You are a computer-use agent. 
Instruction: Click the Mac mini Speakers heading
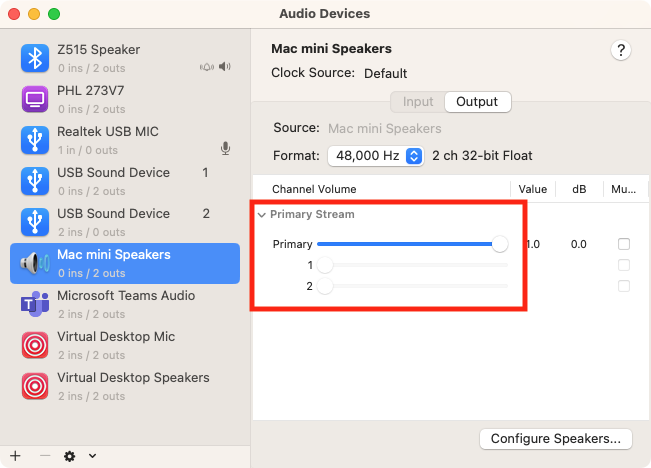(x=331, y=49)
